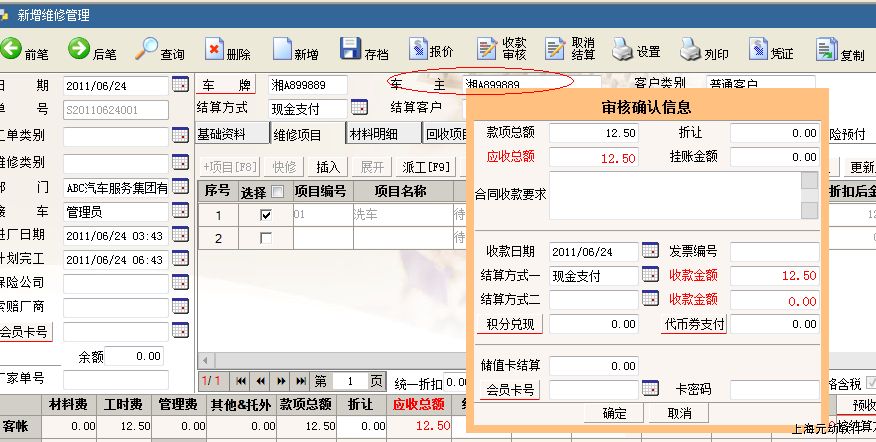876x442 pixels.
Task: Open 列印 print from the toolbar
Action: [x=691, y=49]
